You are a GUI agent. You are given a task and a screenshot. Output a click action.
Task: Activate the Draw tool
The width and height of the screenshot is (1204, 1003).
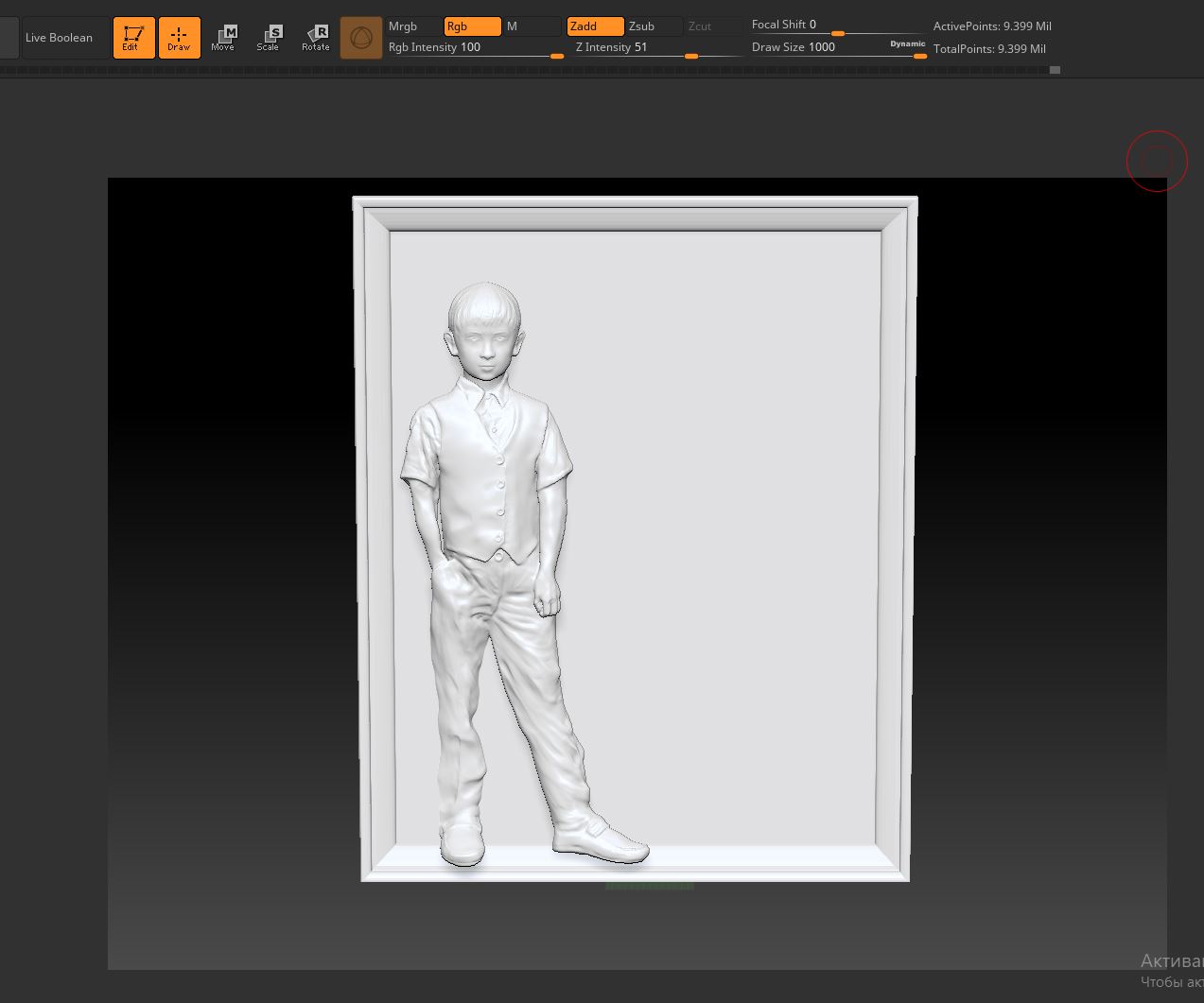[x=179, y=38]
